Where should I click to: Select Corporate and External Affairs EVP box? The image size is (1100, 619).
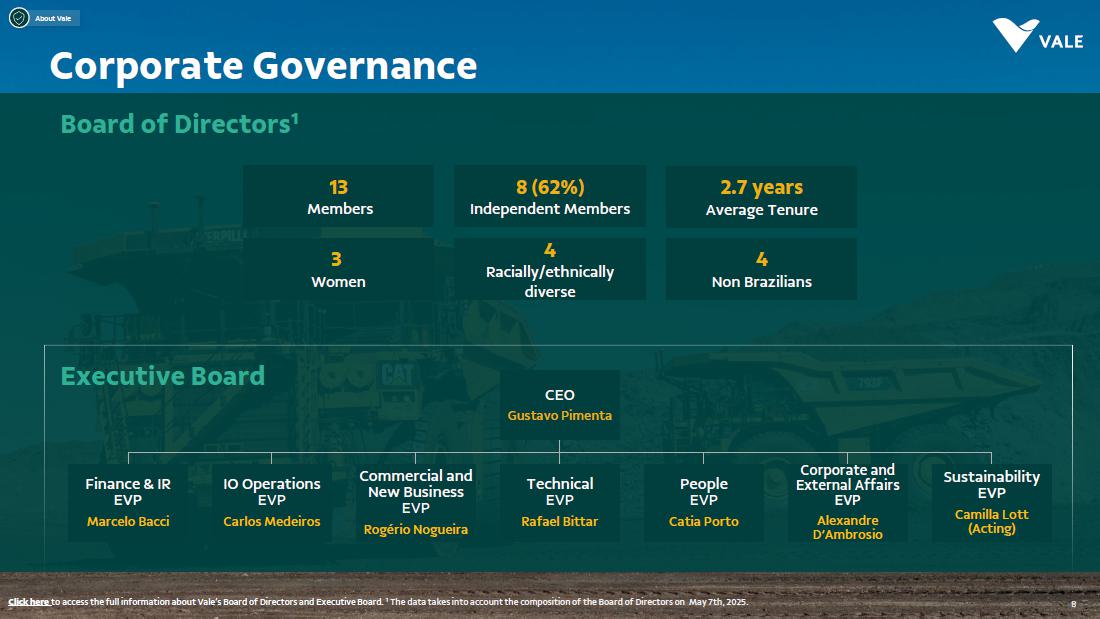tap(848, 502)
